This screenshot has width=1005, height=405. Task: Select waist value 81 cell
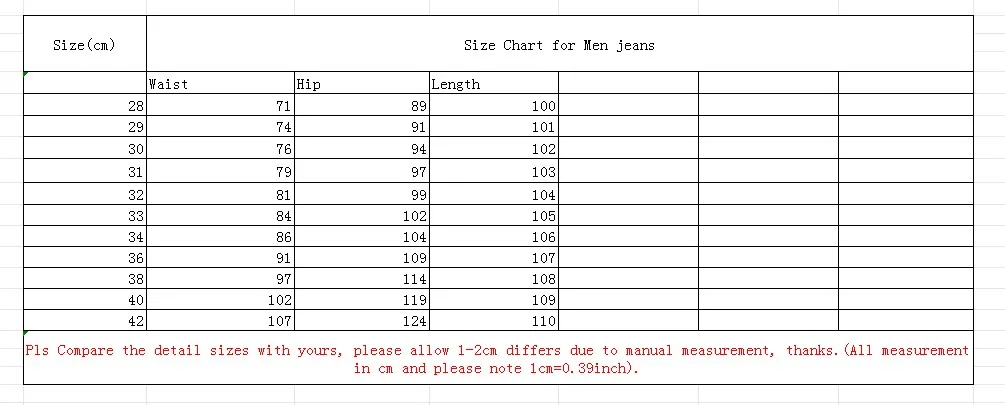[x=220, y=195]
